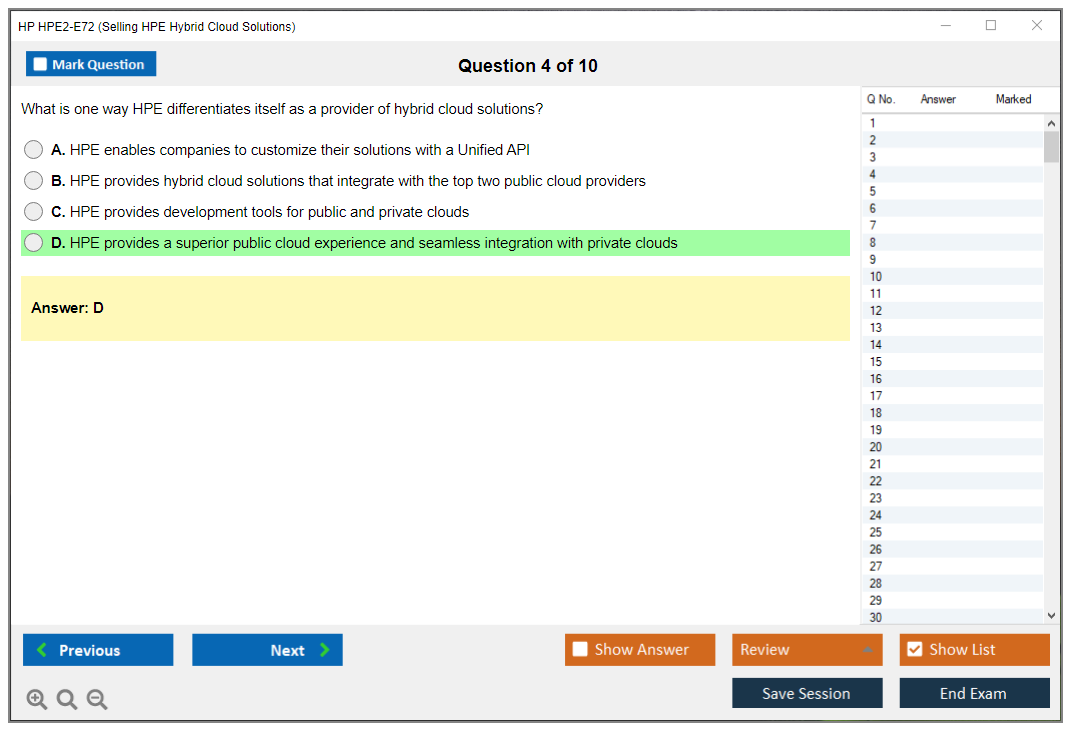Click the zoom out magnifier icon
The width and height of the screenshot is (1075, 735).
97,700
